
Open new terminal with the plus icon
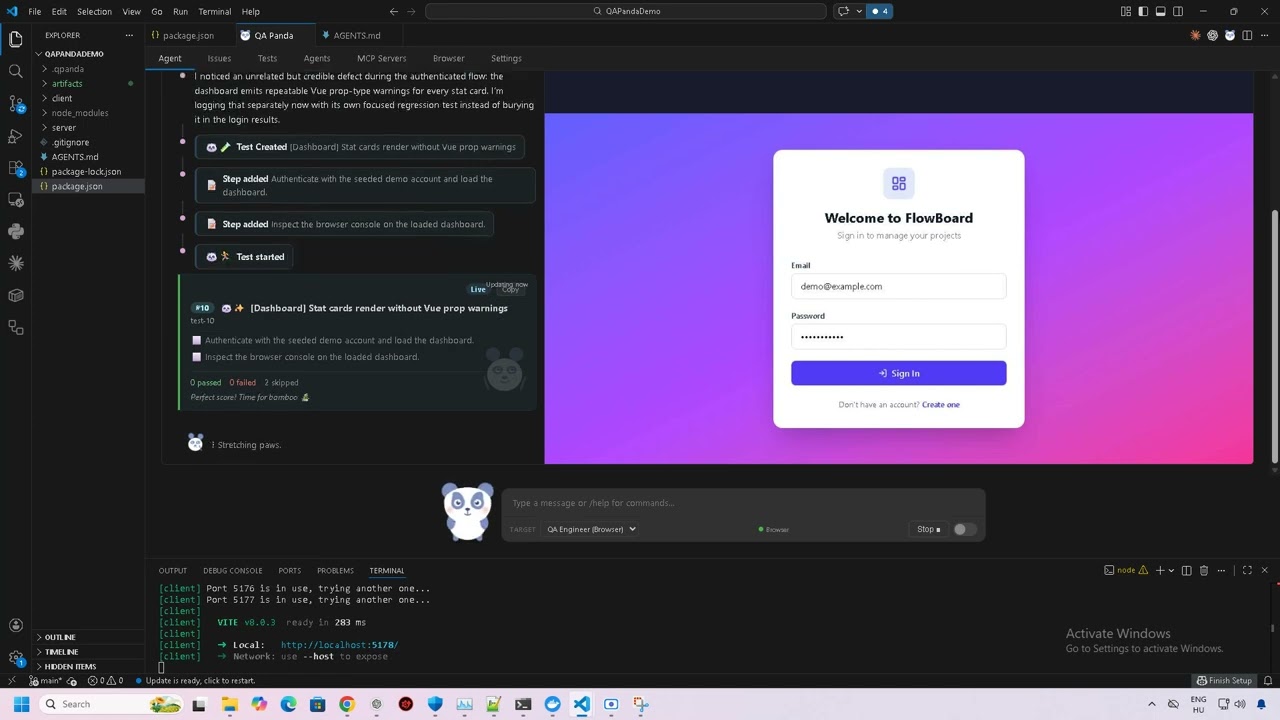tap(1160, 570)
